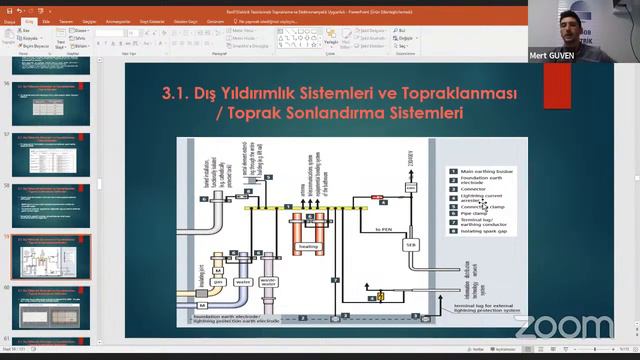Click the Kopyala (copy) button
This screenshot has width=640, height=360.
pos(28,38)
